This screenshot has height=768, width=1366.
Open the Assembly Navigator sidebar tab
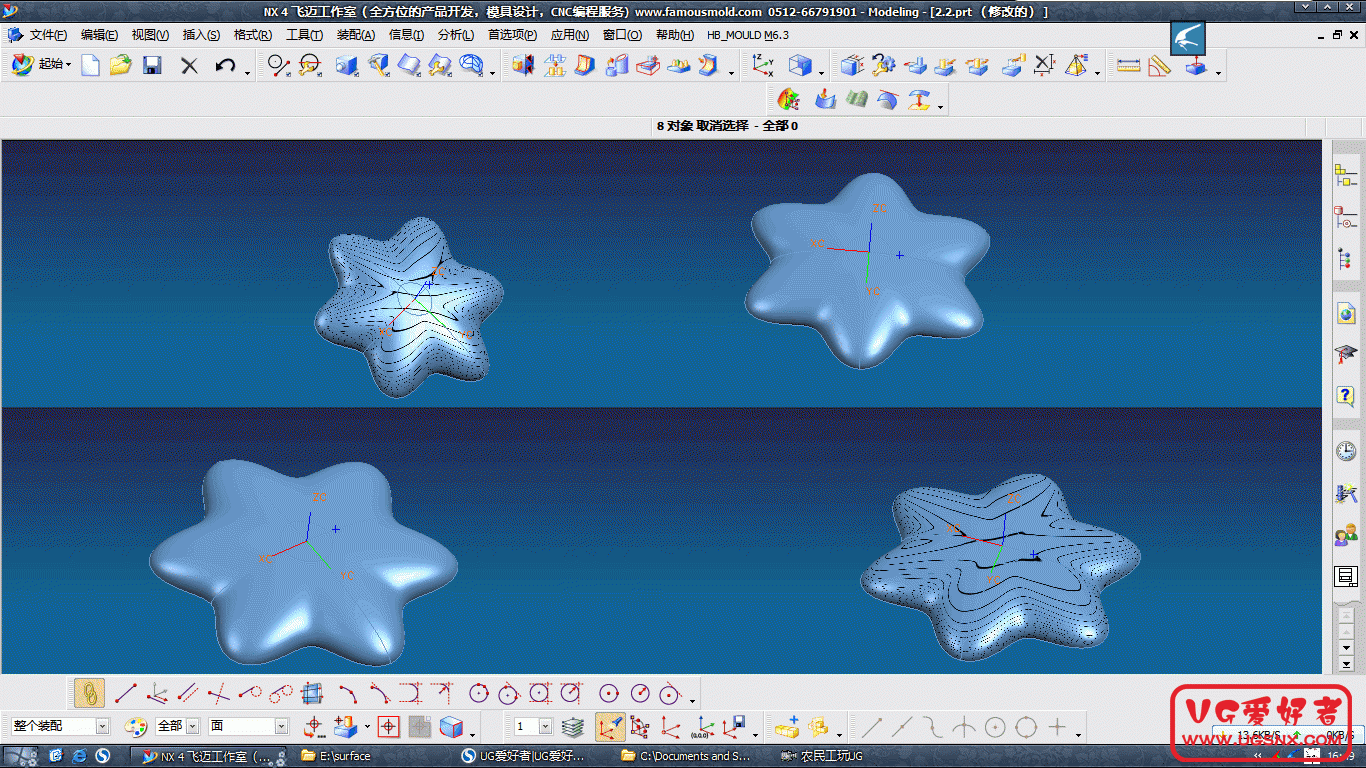1346,177
